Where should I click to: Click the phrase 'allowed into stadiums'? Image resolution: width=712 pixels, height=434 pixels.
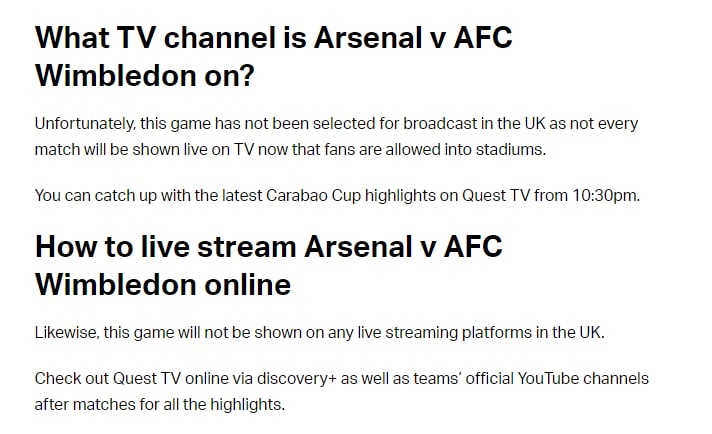465,149
